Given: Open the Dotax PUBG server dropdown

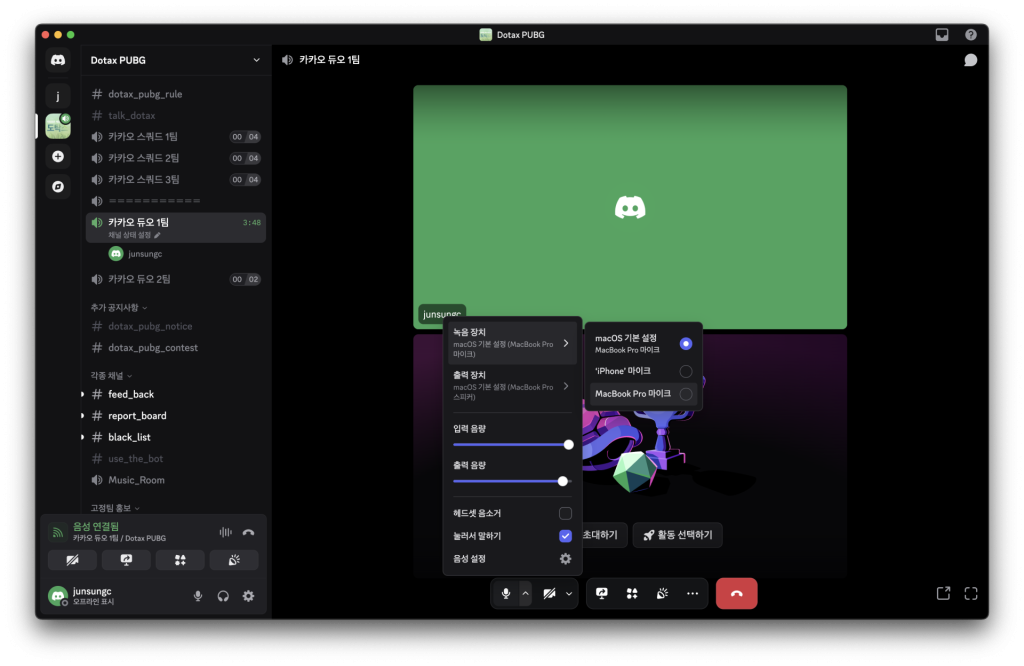Looking at the screenshot, I should coord(256,60).
